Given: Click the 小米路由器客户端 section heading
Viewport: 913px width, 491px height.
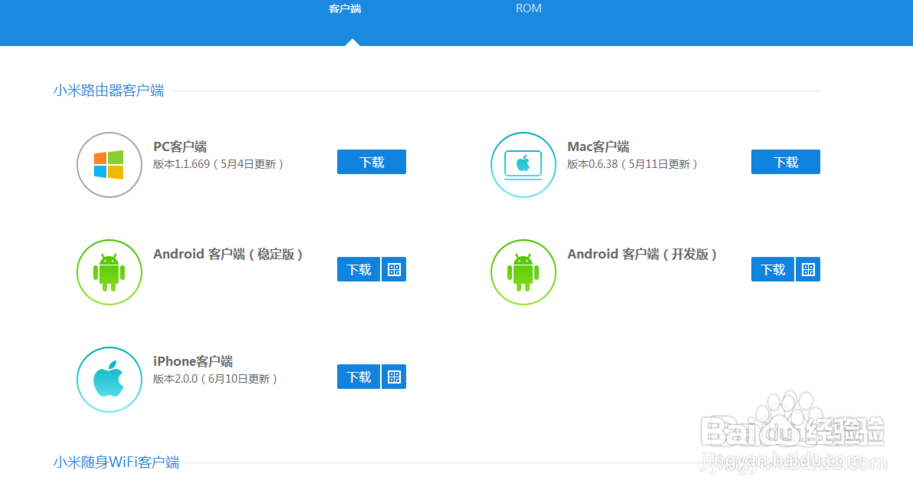Looking at the screenshot, I should (109, 90).
